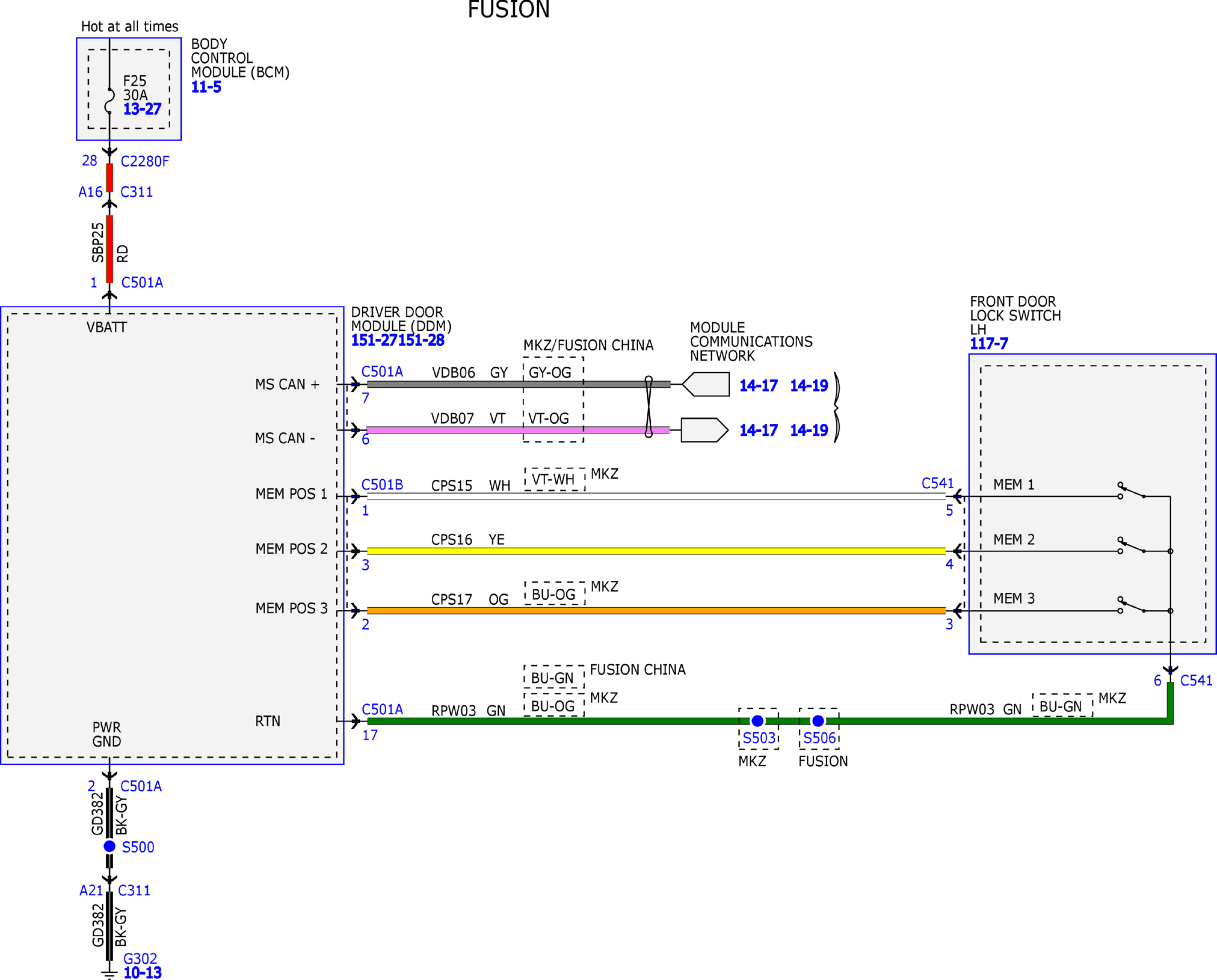The image size is (1217, 980).
Task: Click the yellow CPS16 wire
Action: point(656,551)
